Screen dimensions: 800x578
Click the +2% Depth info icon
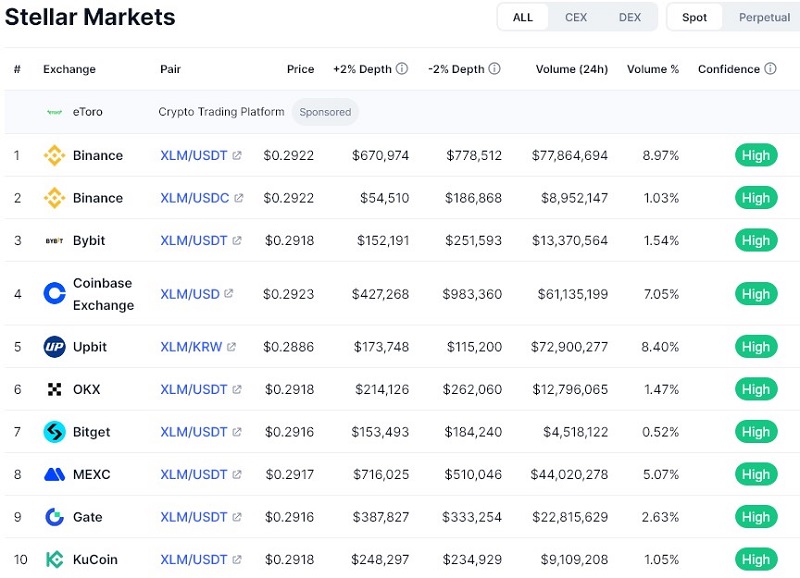pos(402,68)
